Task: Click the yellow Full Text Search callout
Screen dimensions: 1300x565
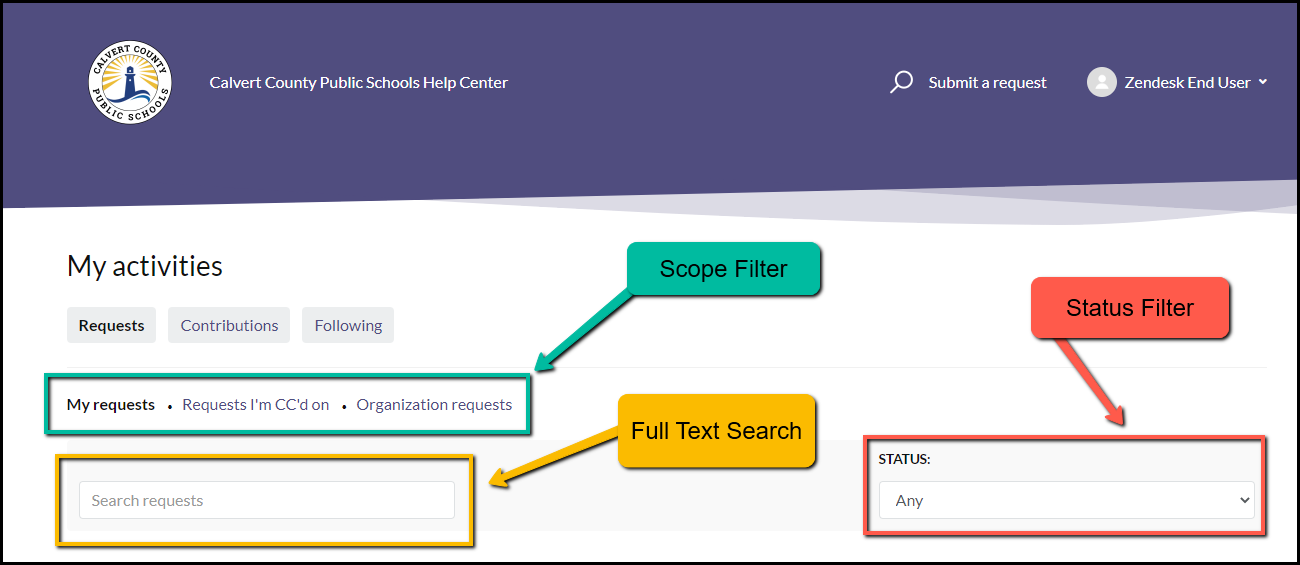Action: [x=716, y=431]
